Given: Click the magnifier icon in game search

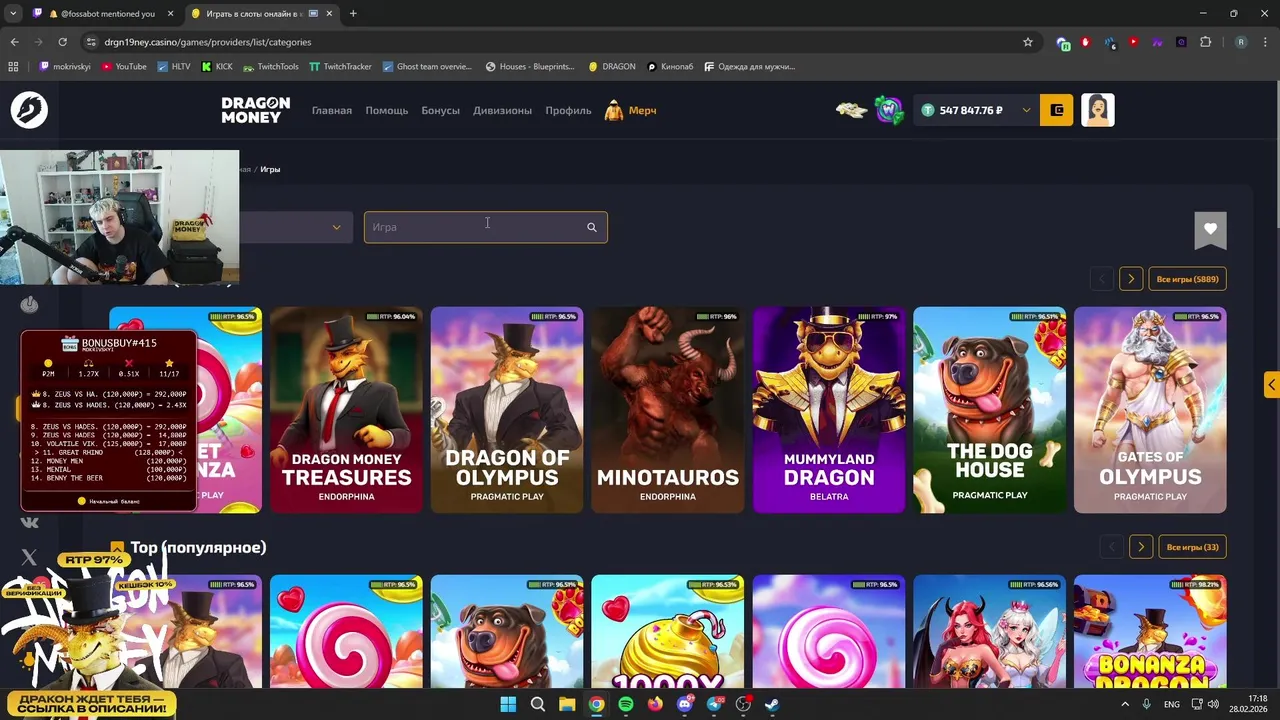Looking at the screenshot, I should 592,227.
